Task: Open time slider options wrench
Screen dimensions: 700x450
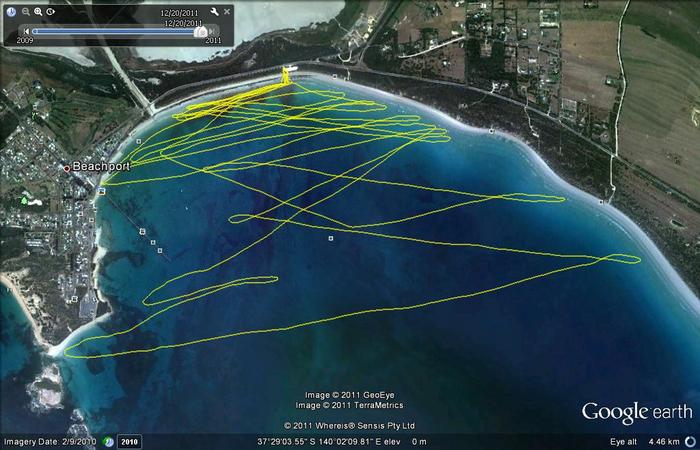Action: [x=213, y=11]
